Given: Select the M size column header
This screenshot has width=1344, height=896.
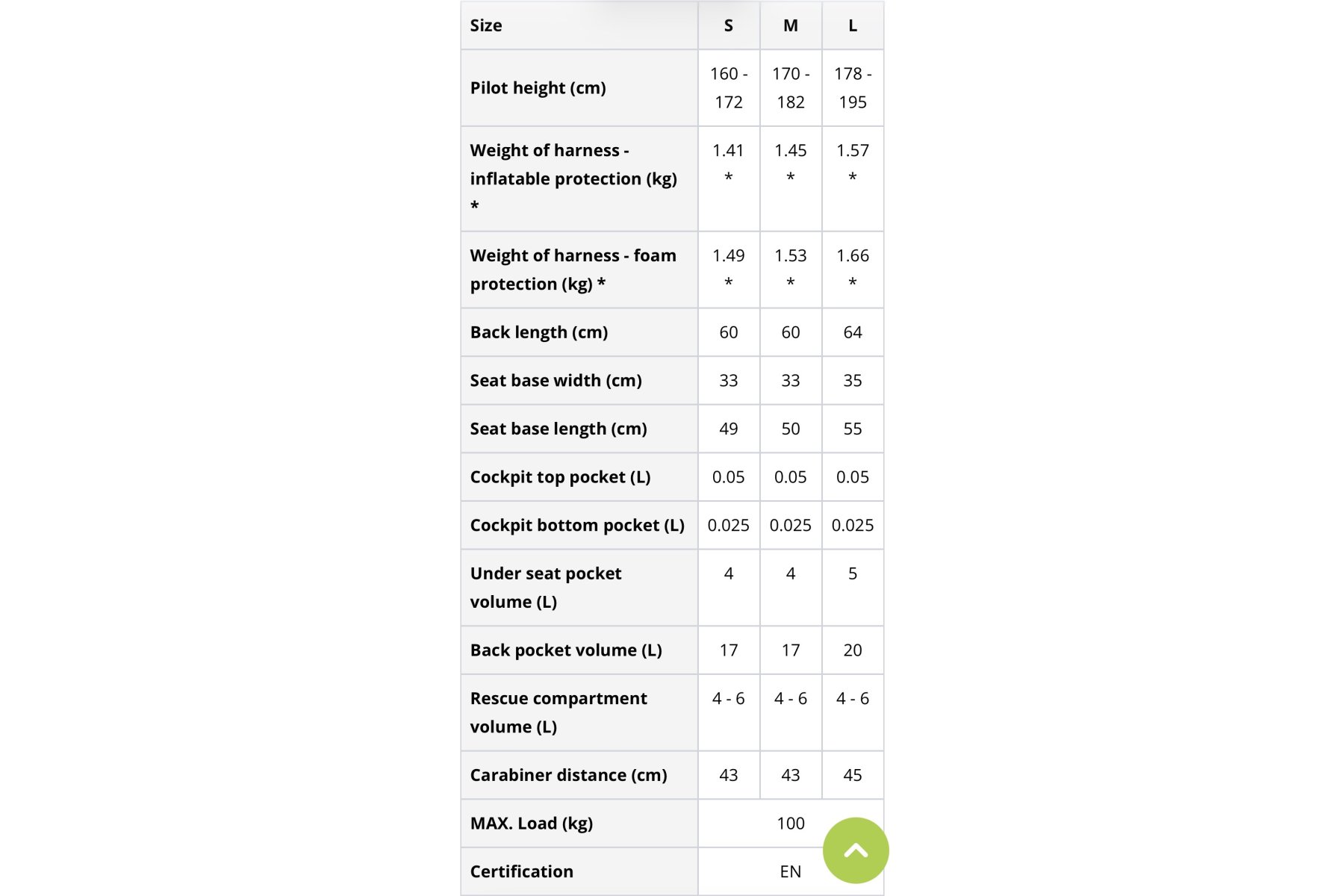Looking at the screenshot, I should pyautogui.click(x=791, y=25).
